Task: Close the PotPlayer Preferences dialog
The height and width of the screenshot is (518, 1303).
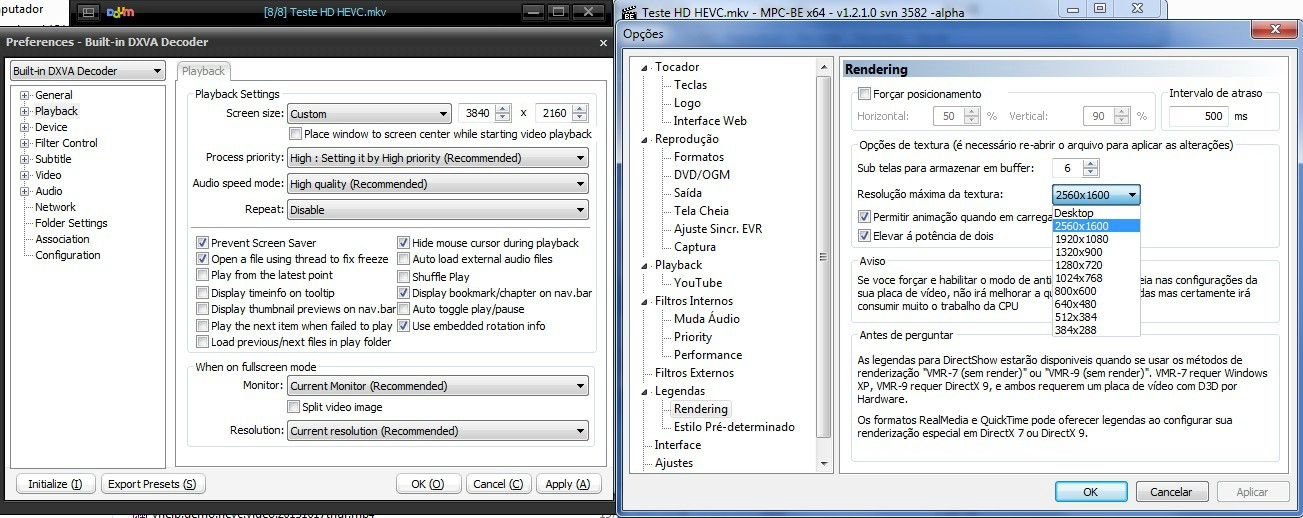Action: click(x=603, y=43)
